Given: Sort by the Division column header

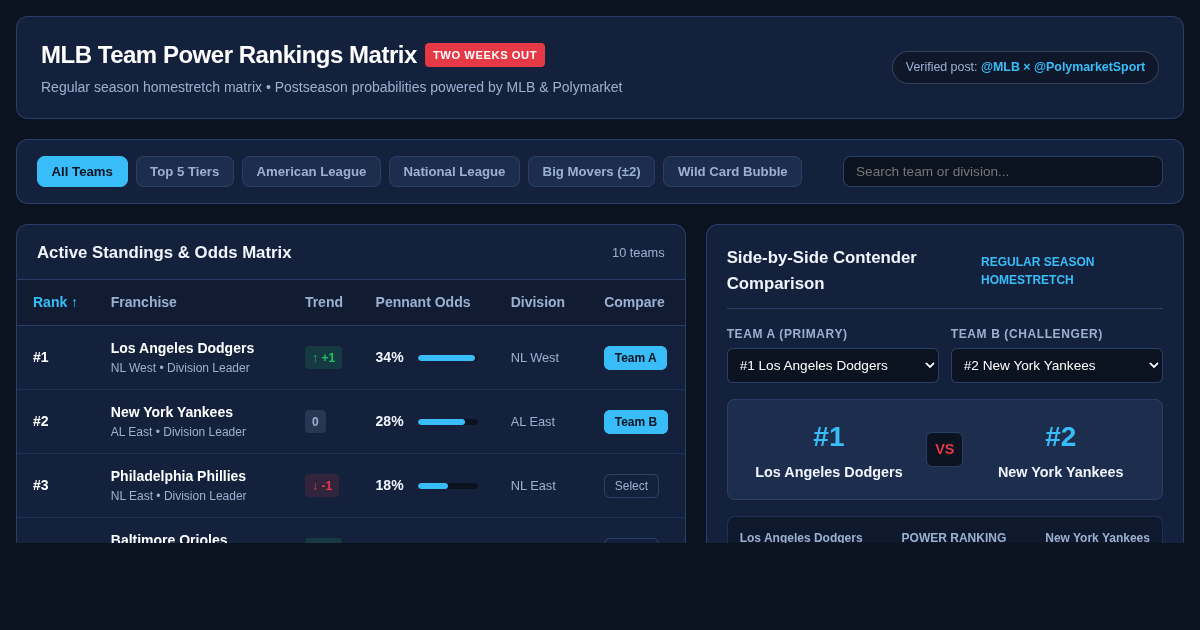Looking at the screenshot, I should click(538, 302).
